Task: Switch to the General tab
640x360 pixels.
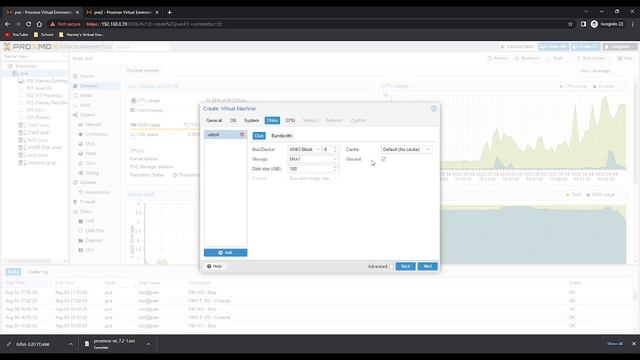Action: pos(214,120)
